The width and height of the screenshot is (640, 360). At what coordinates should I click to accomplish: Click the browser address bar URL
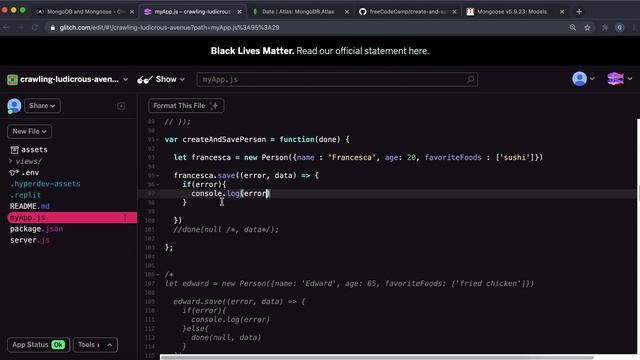pos(169,28)
